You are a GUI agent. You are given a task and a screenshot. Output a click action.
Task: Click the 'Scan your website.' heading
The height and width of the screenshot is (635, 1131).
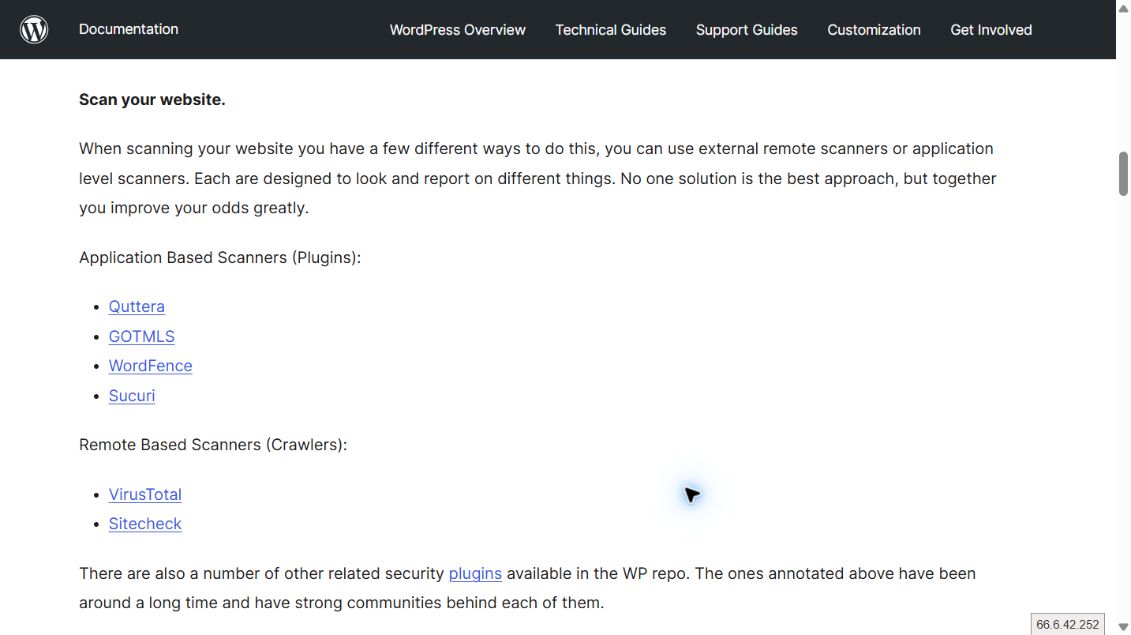[x=152, y=100]
